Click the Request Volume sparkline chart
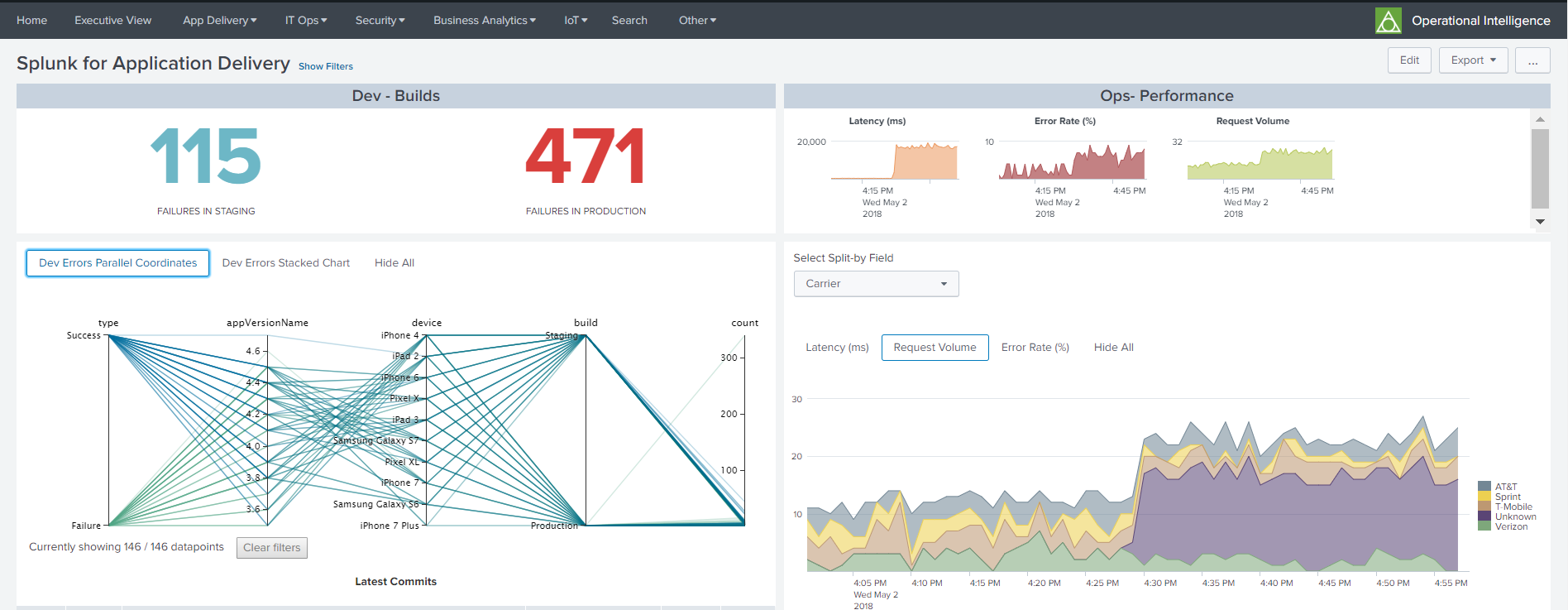1568x610 pixels. click(1260, 161)
